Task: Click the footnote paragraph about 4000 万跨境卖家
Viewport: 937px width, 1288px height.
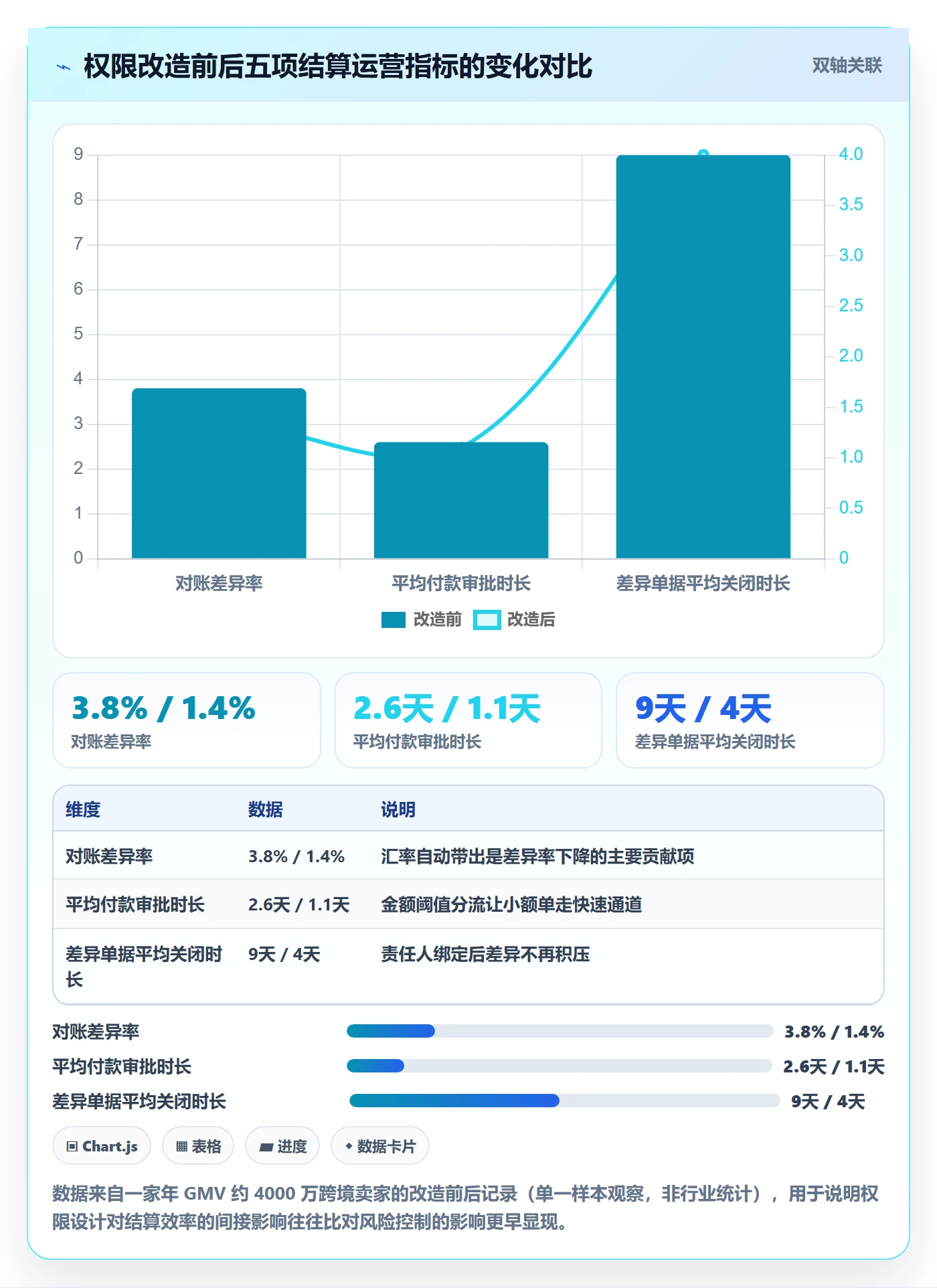Action: (x=465, y=1208)
